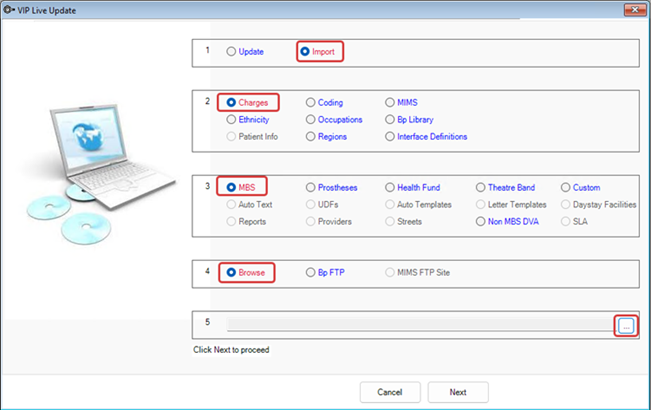Proceed with the Next button
Screen dimensions: 651x410
pos(458,392)
